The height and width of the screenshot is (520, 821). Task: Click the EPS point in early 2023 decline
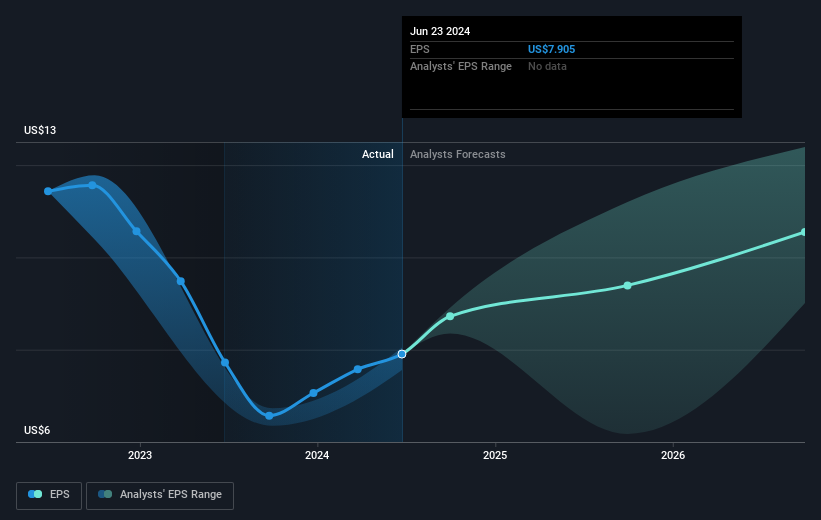(x=181, y=281)
